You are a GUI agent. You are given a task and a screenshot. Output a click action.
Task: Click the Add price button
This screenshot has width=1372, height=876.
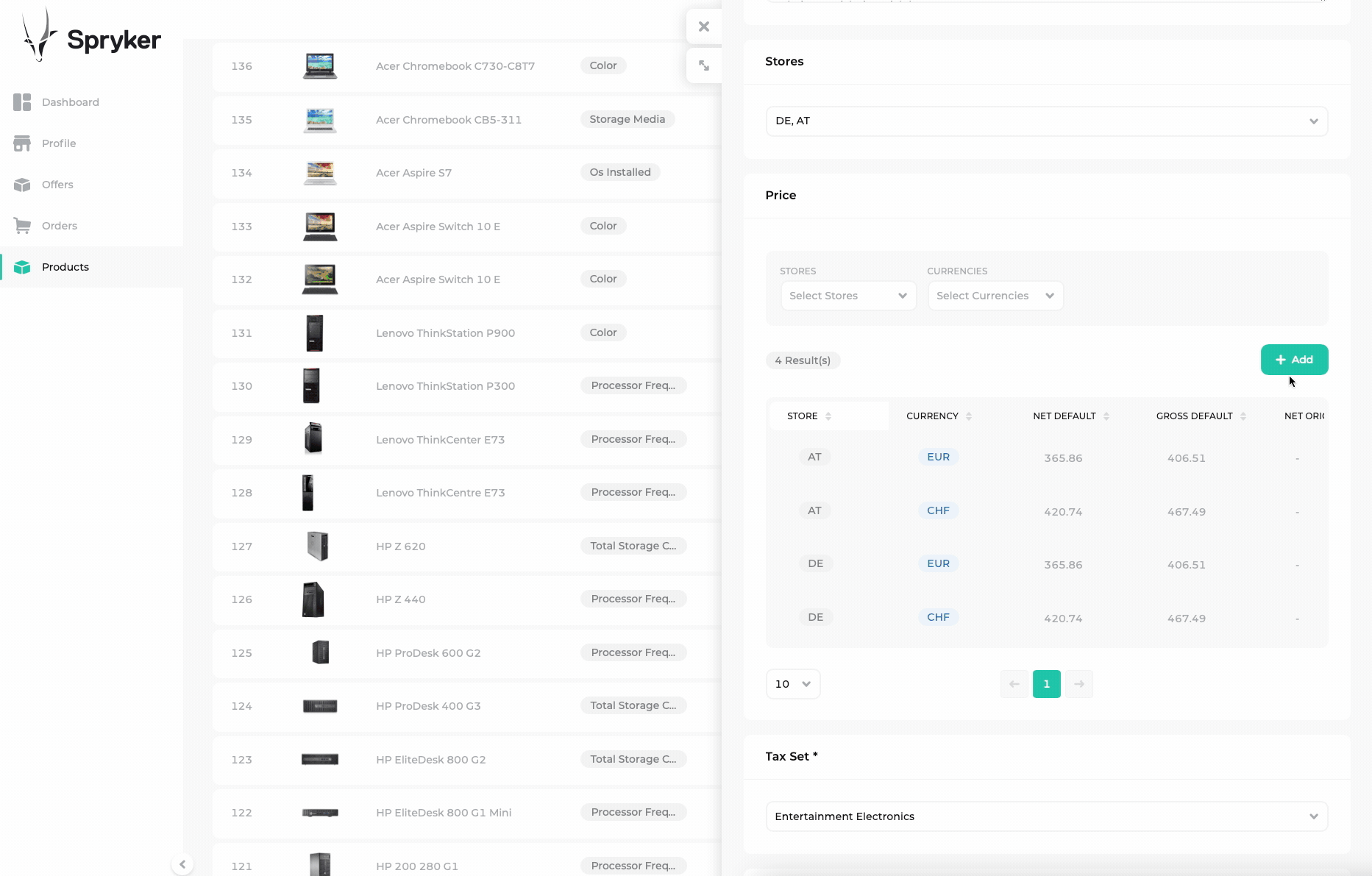(1294, 360)
